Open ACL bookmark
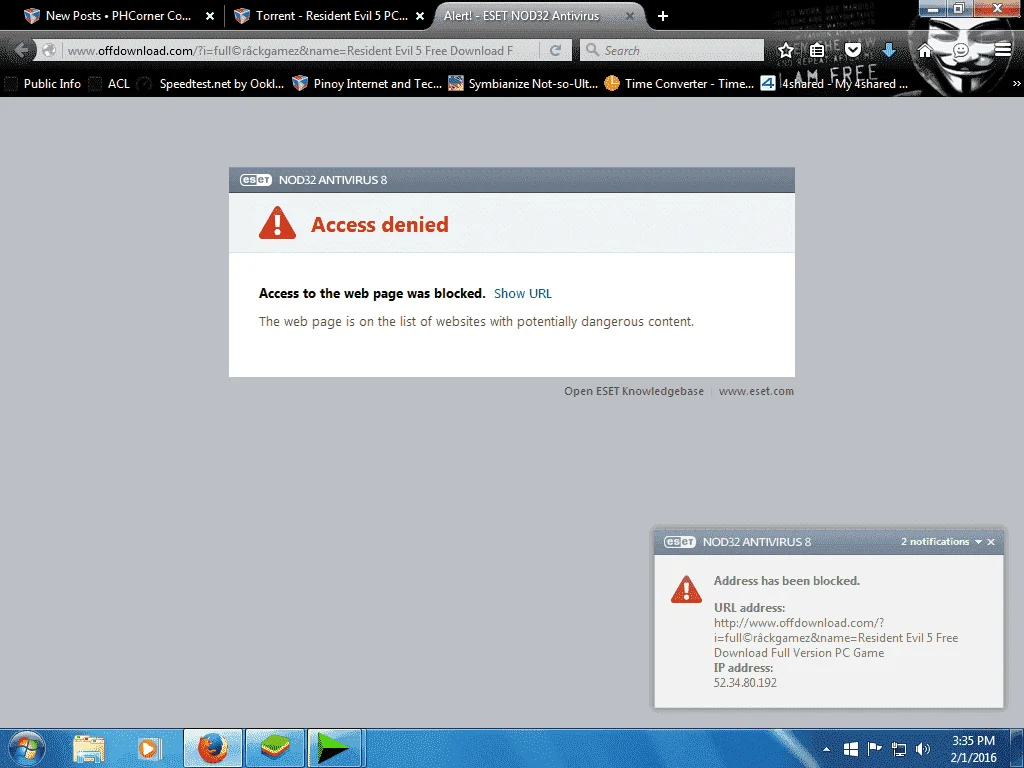Image resolution: width=1024 pixels, height=768 pixels. pyautogui.click(x=110, y=84)
